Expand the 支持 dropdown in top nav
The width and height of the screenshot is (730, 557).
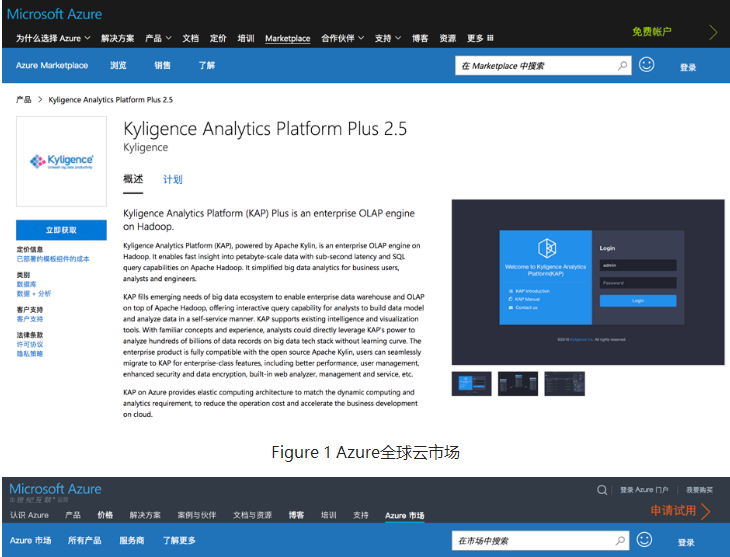point(388,38)
